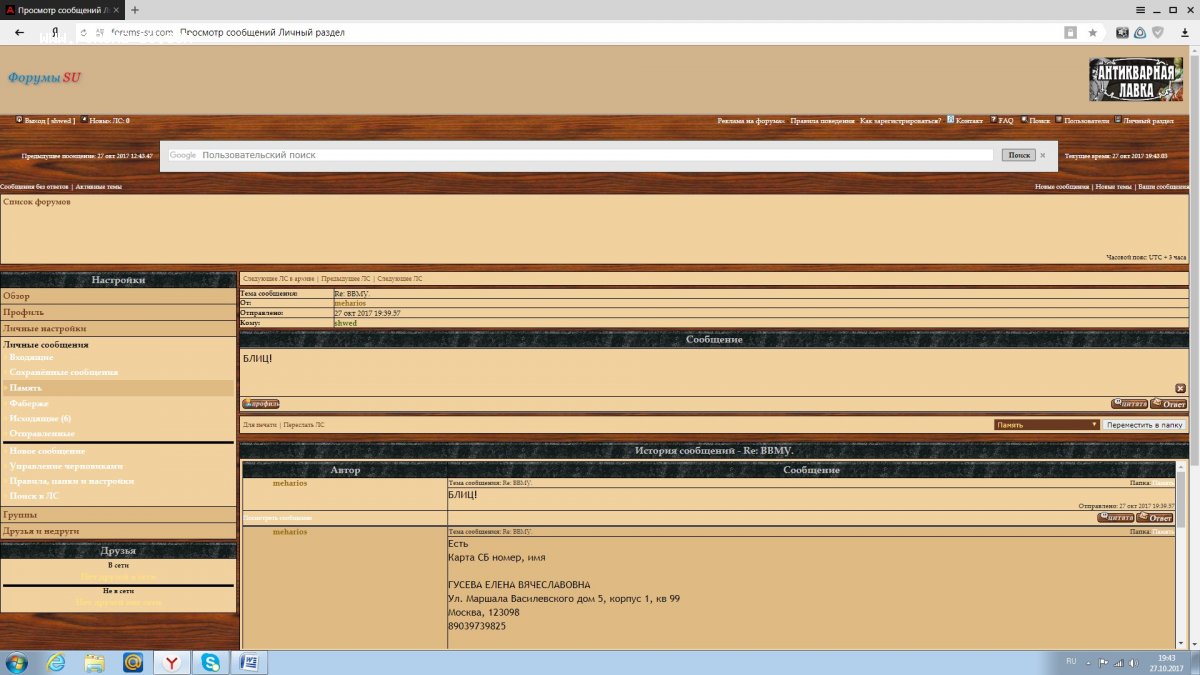This screenshot has height=675, width=1200.
Task: Expand the Группы section in sidebar
Action: (20, 515)
